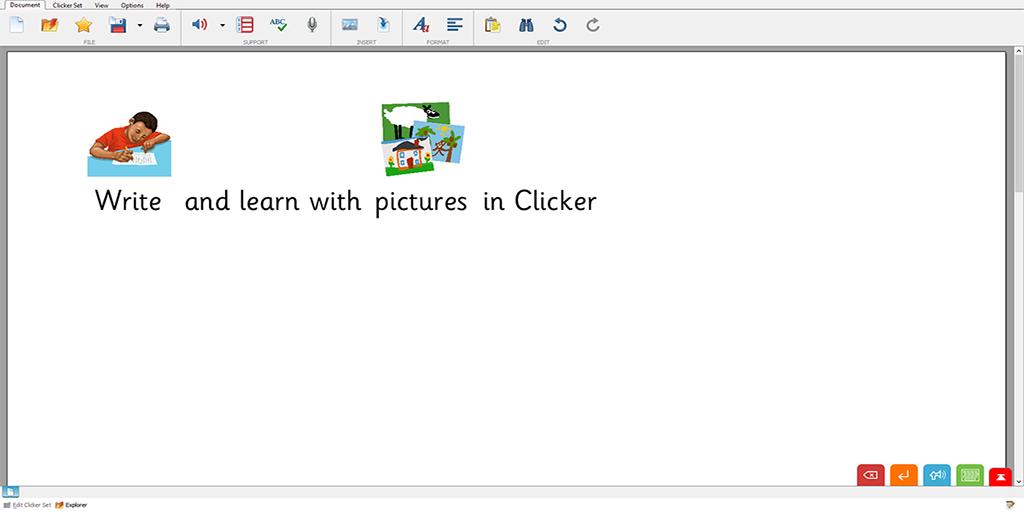Image resolution: width=1024 pixels, height=512 pixels.
Task: Undo the last action
Action: coord(560,25)
